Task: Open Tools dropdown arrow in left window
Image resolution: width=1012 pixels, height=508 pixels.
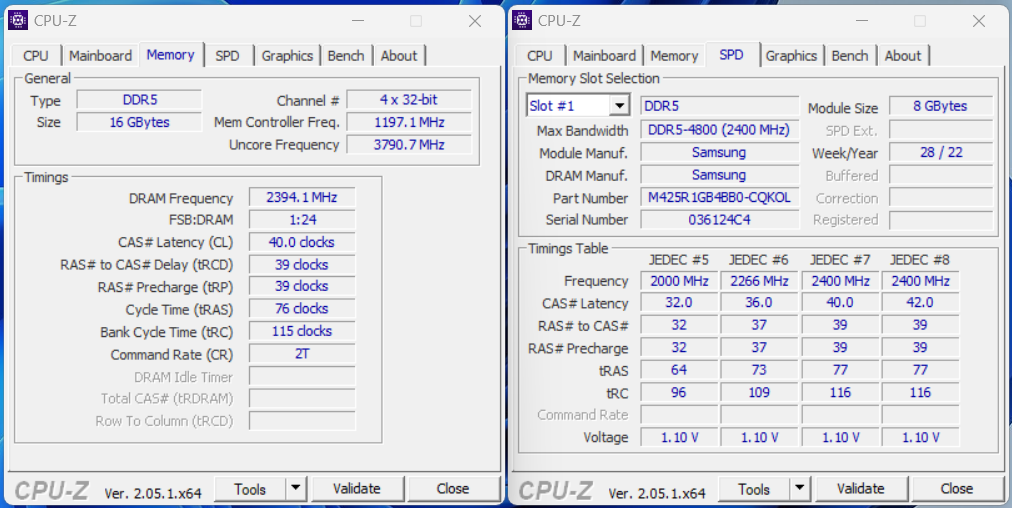Action: (x=296, y=489)
